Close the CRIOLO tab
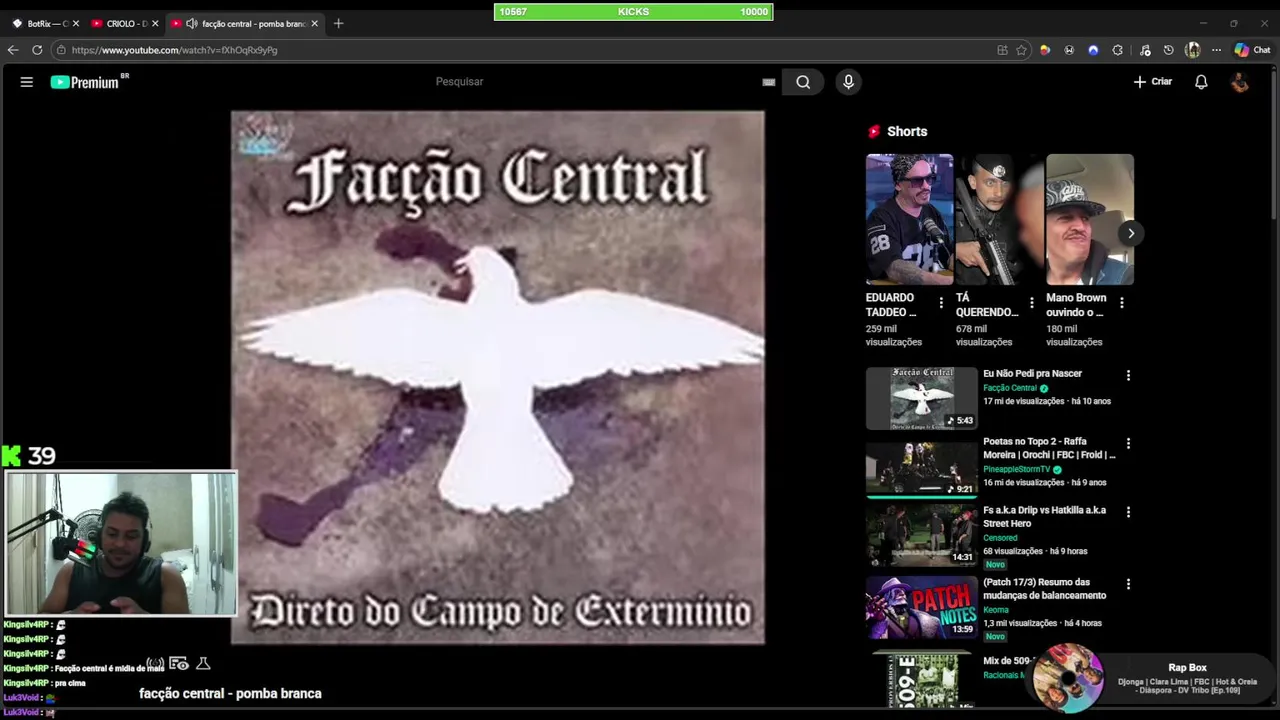Screen dimensions: 1280x720 [x=155, y=23]
